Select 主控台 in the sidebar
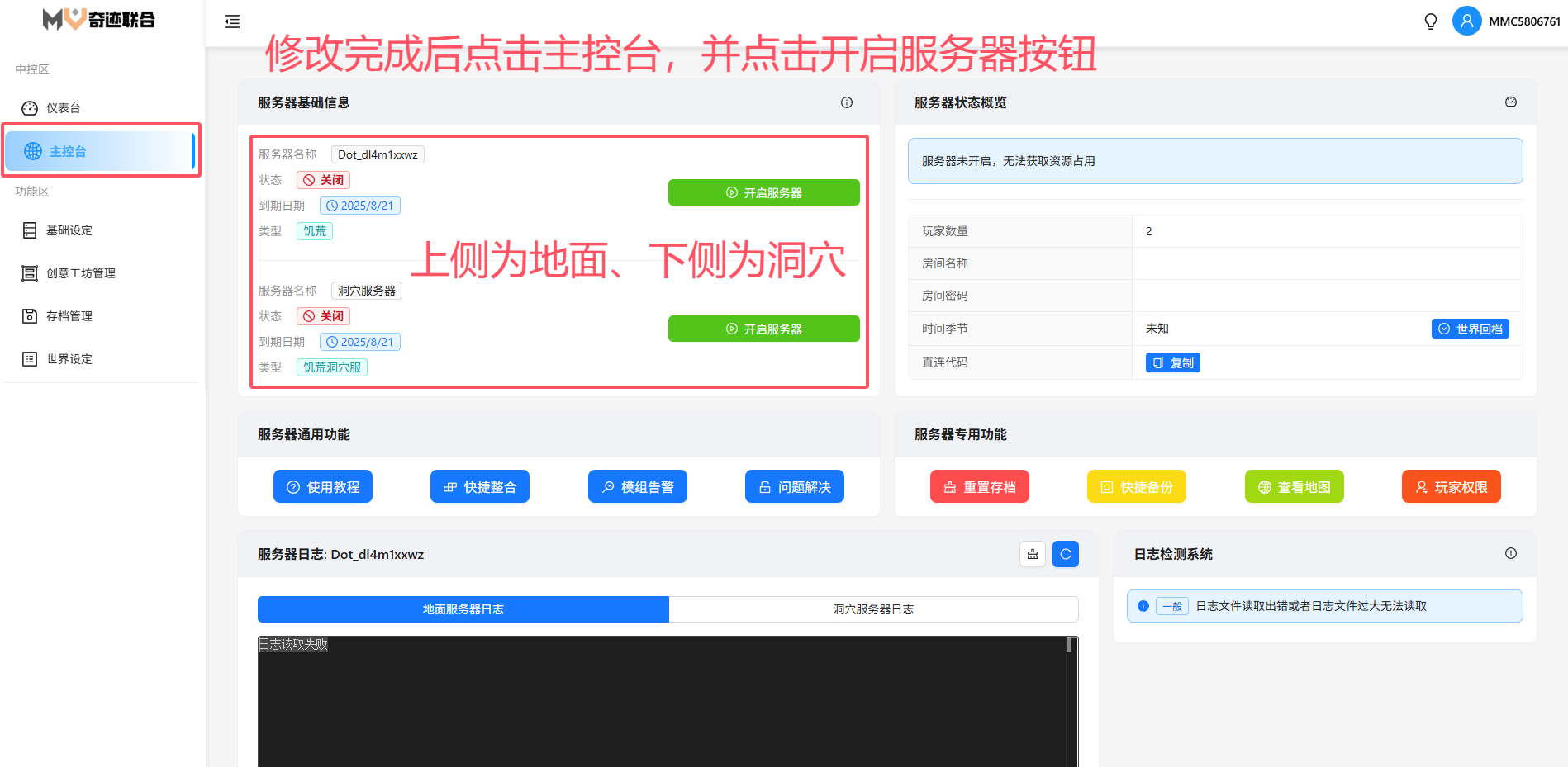The height and width of the screenshot is (767, 1568). (x=68, y=151)
